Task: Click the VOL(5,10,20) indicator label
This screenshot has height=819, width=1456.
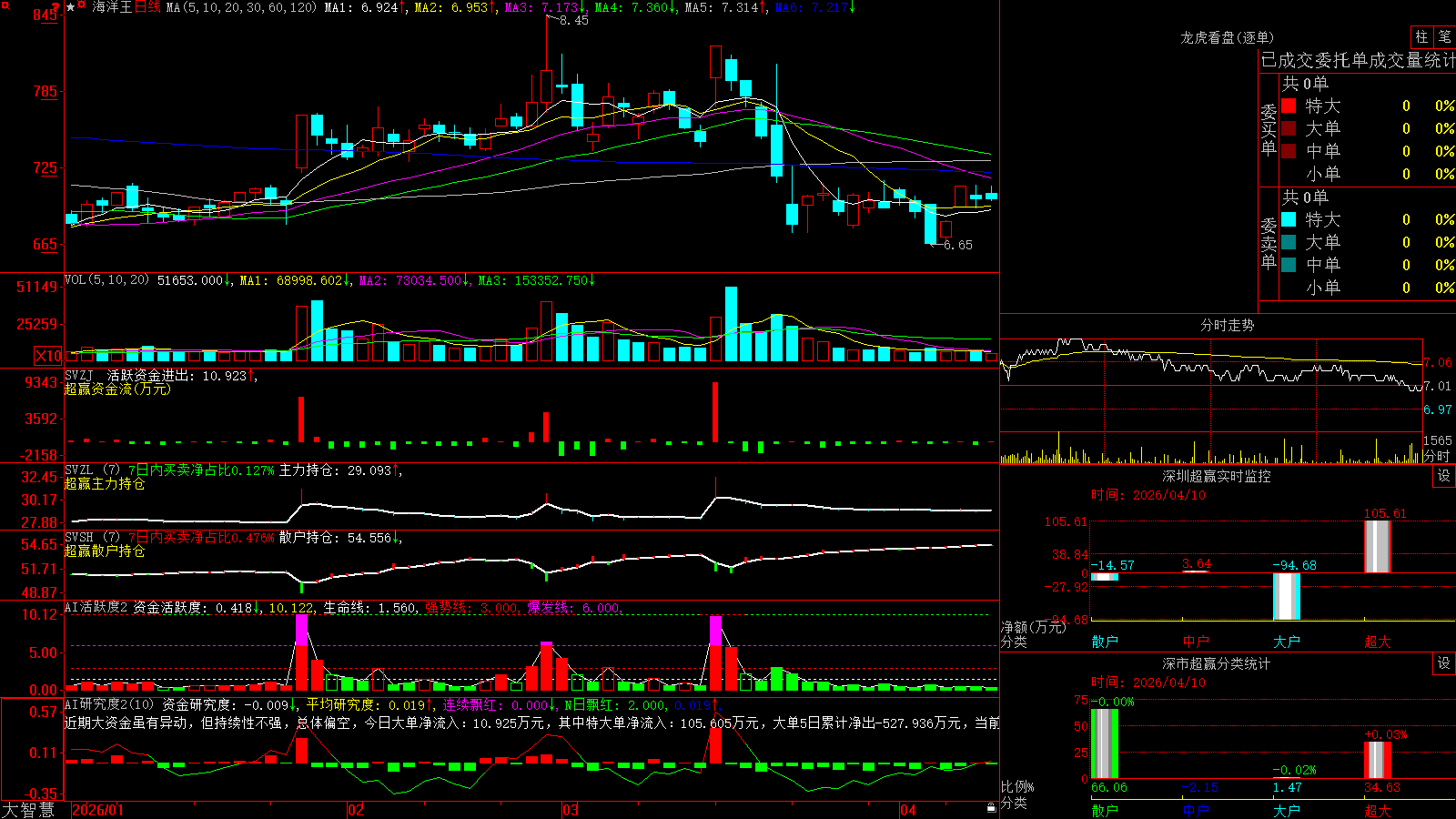Action: 106,280
